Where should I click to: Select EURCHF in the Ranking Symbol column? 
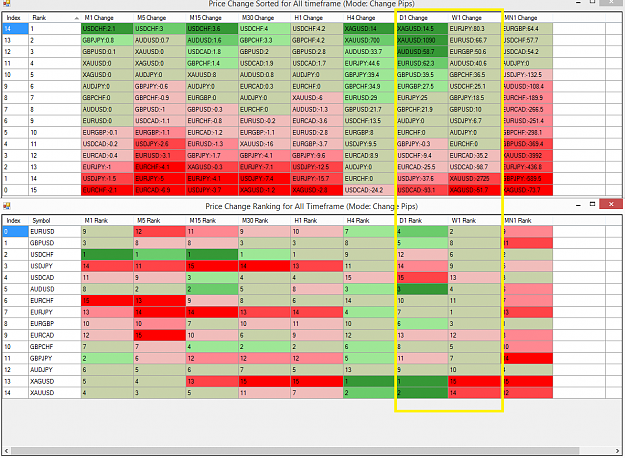pos(55,301)
